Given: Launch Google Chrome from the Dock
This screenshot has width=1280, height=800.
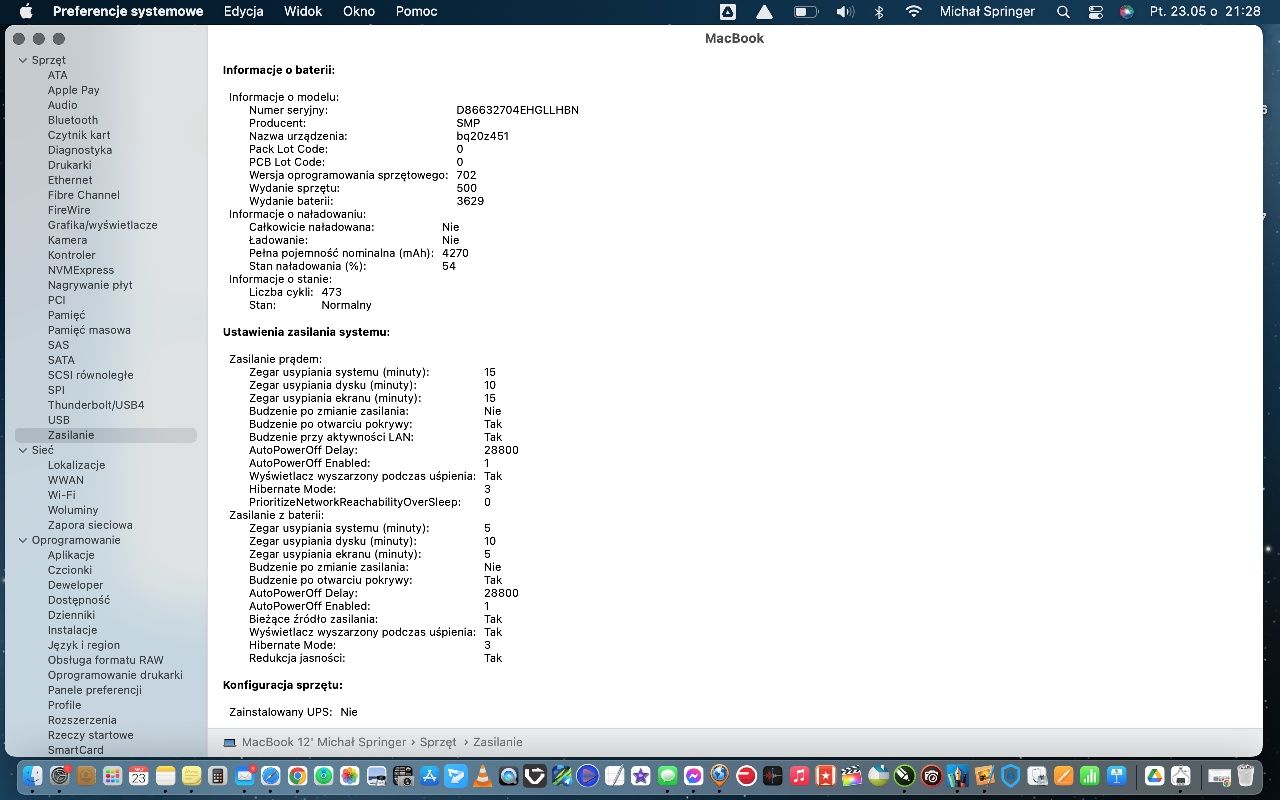Looking at the screenshot, I should (297, 776).
